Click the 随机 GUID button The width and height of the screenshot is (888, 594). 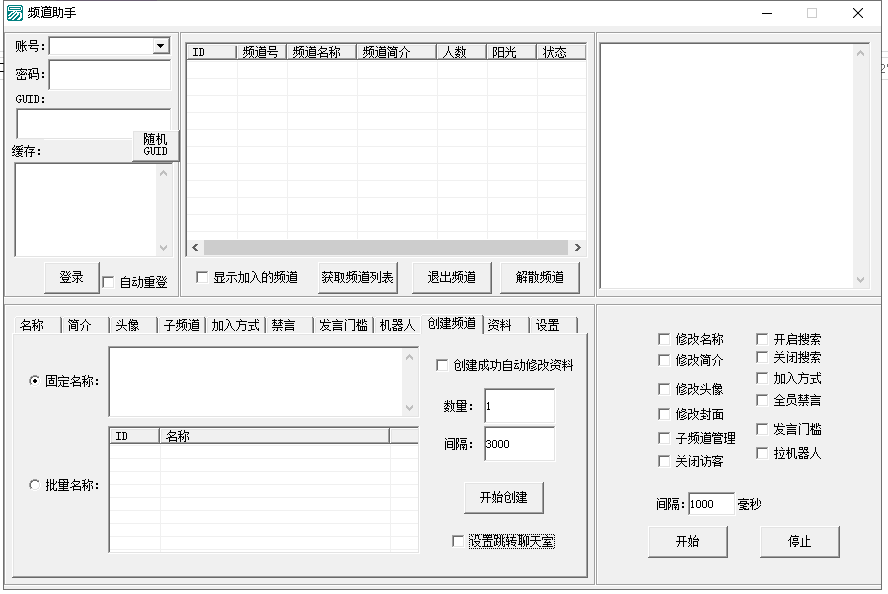coord(155,145)
